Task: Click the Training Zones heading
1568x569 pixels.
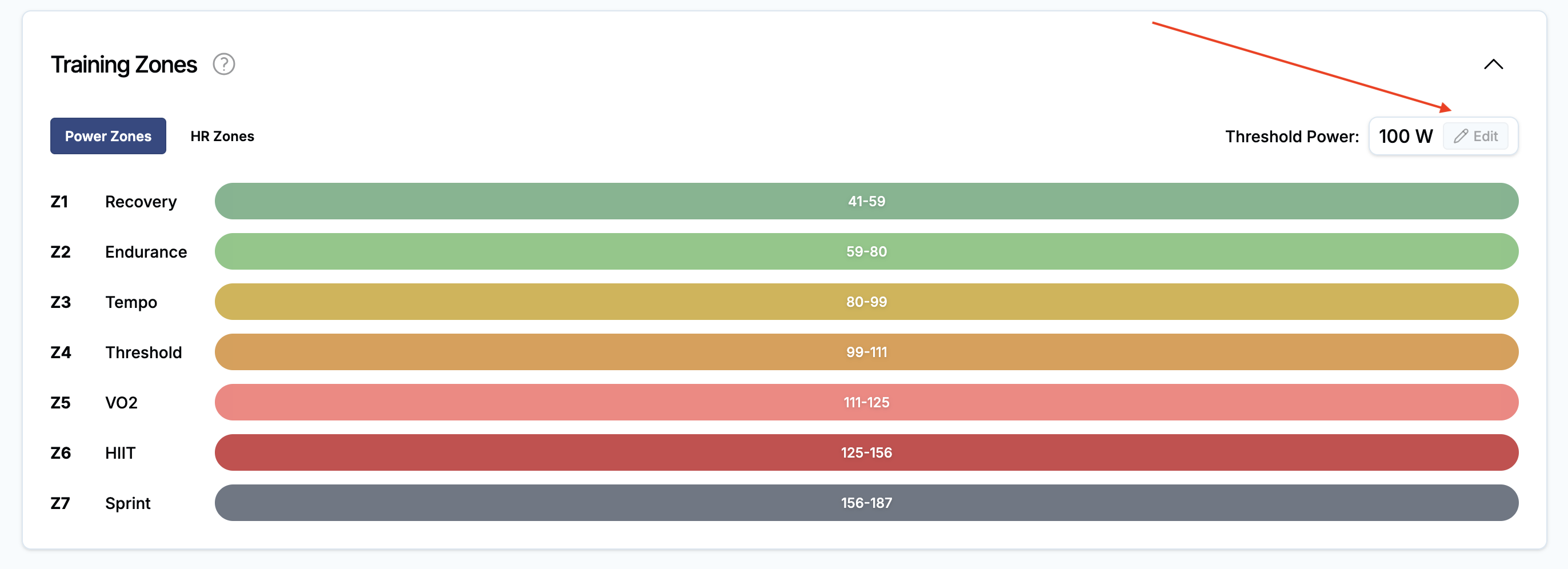Action: 123,65
